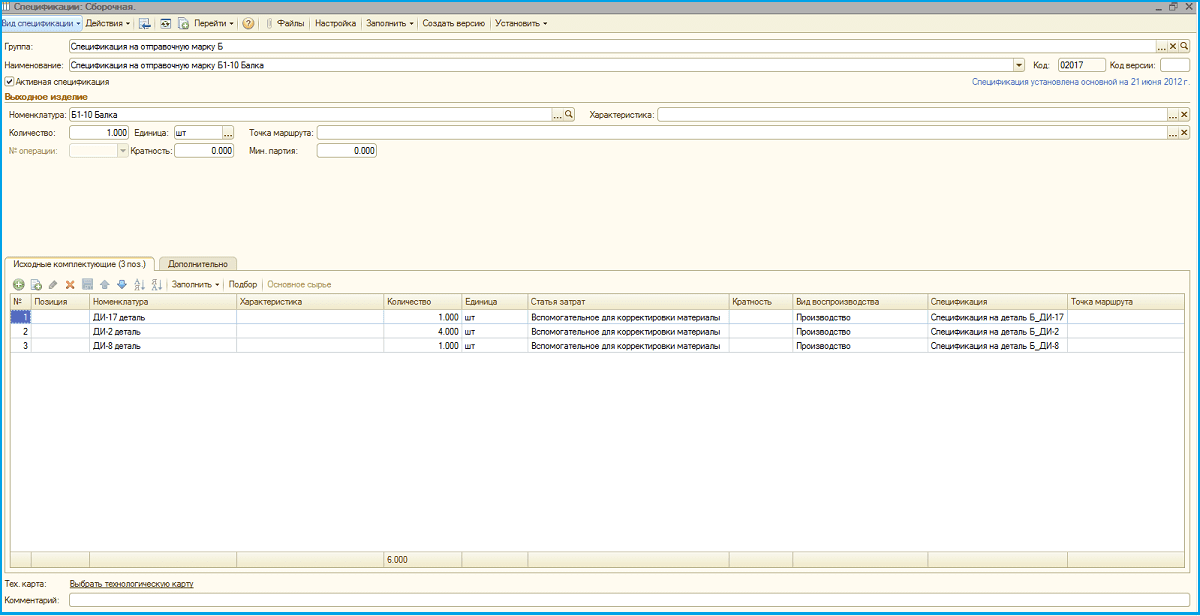Click the sort ascending icon

coord(139,285)
